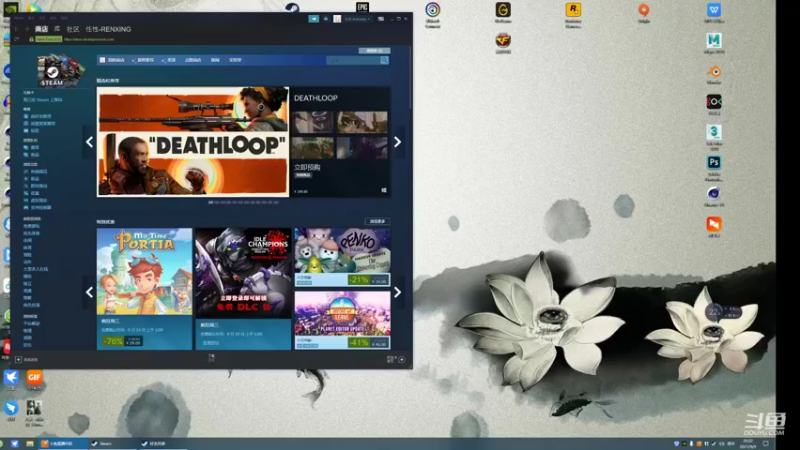
Task: Click in the store search field
Action: 353,60
